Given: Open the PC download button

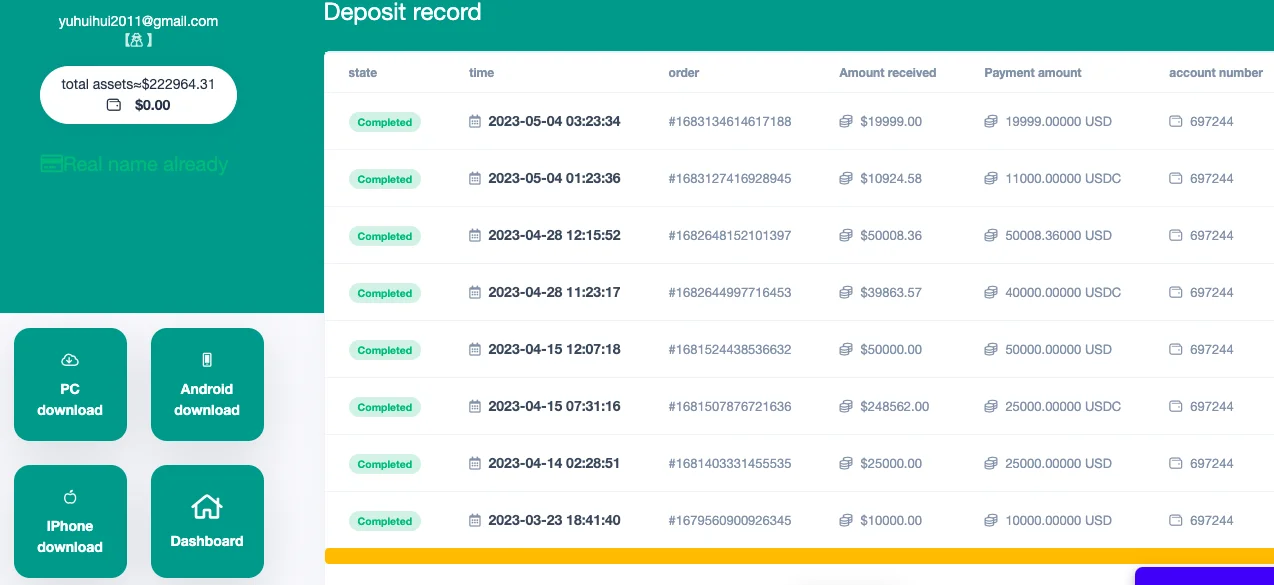Looking at the screenshot, I should [x=70, y=385].
